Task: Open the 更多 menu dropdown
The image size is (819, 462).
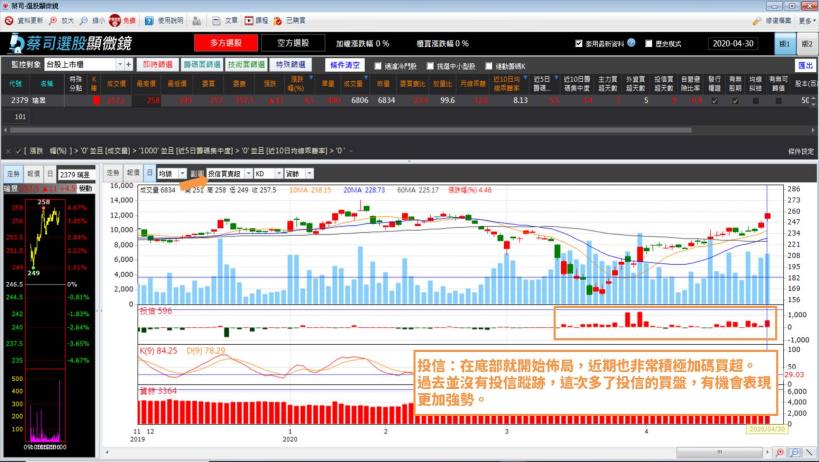Action: [x=807, y=21]
